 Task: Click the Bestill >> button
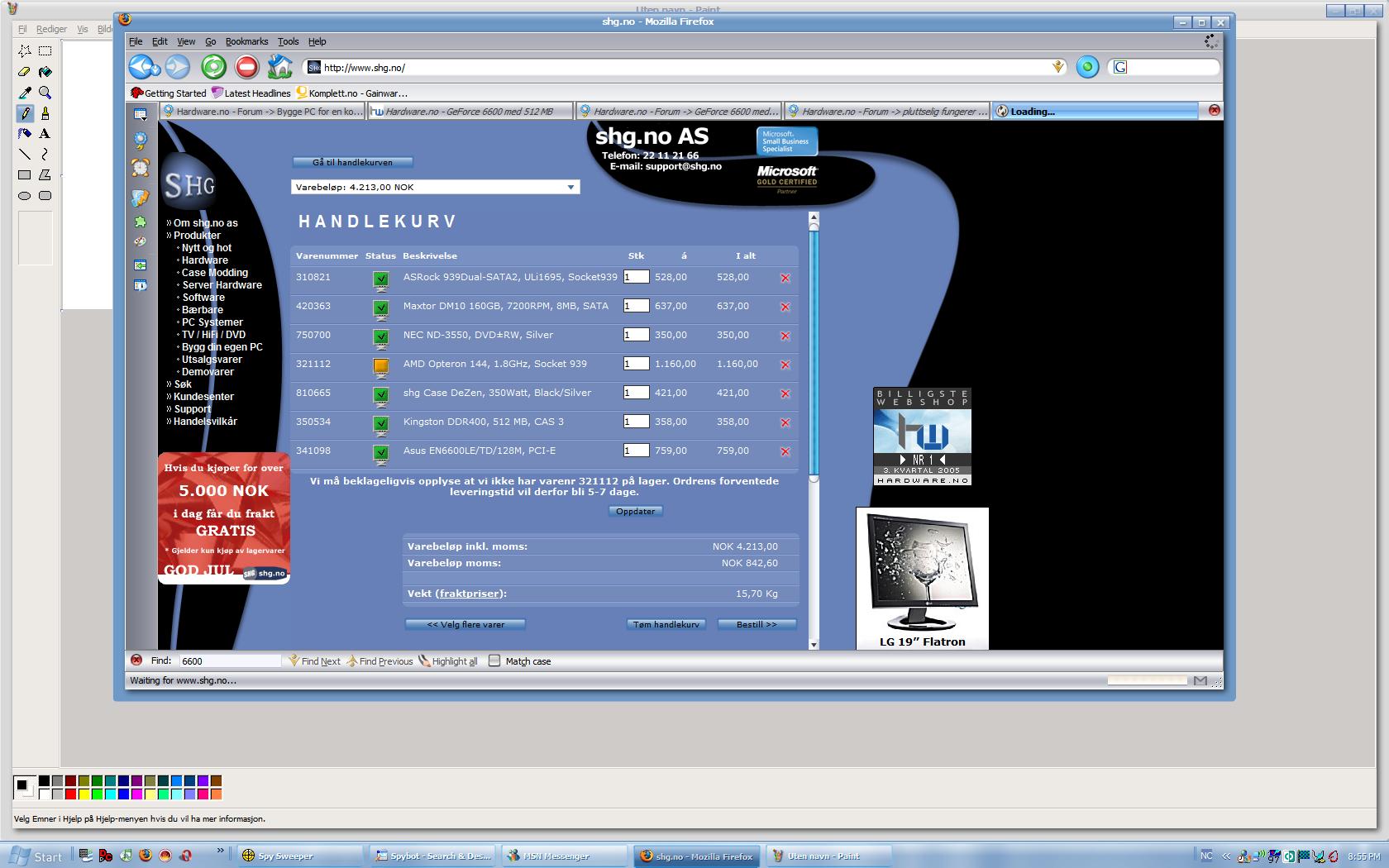click(757, 624)
